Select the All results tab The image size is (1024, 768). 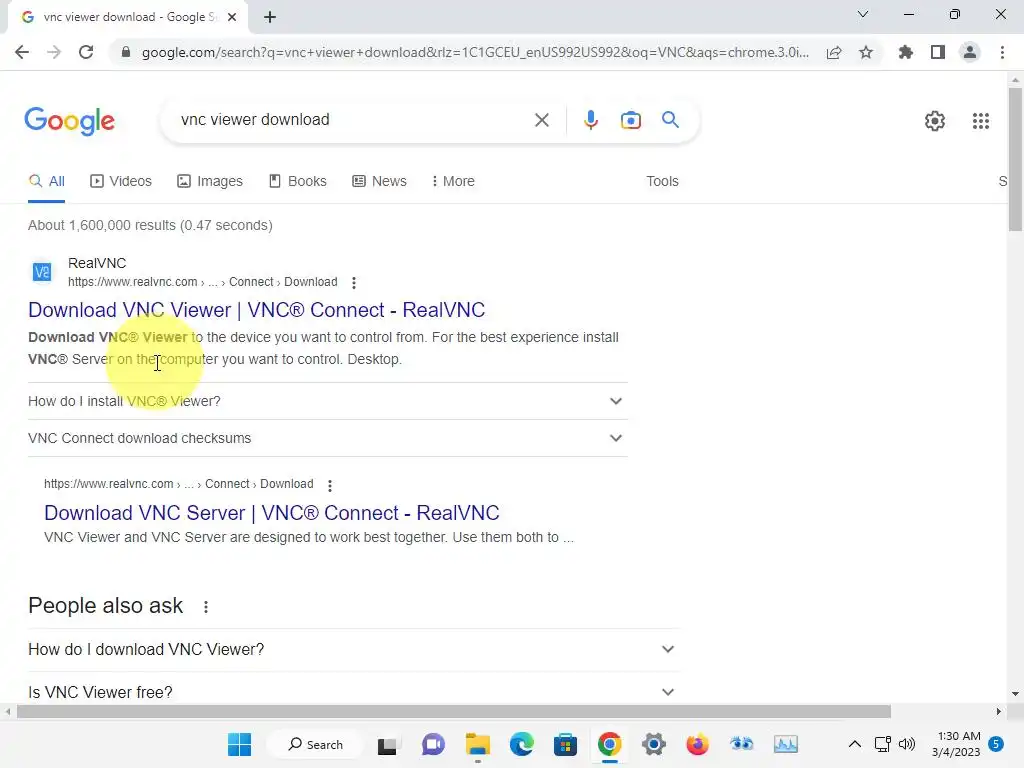(46, 182)
